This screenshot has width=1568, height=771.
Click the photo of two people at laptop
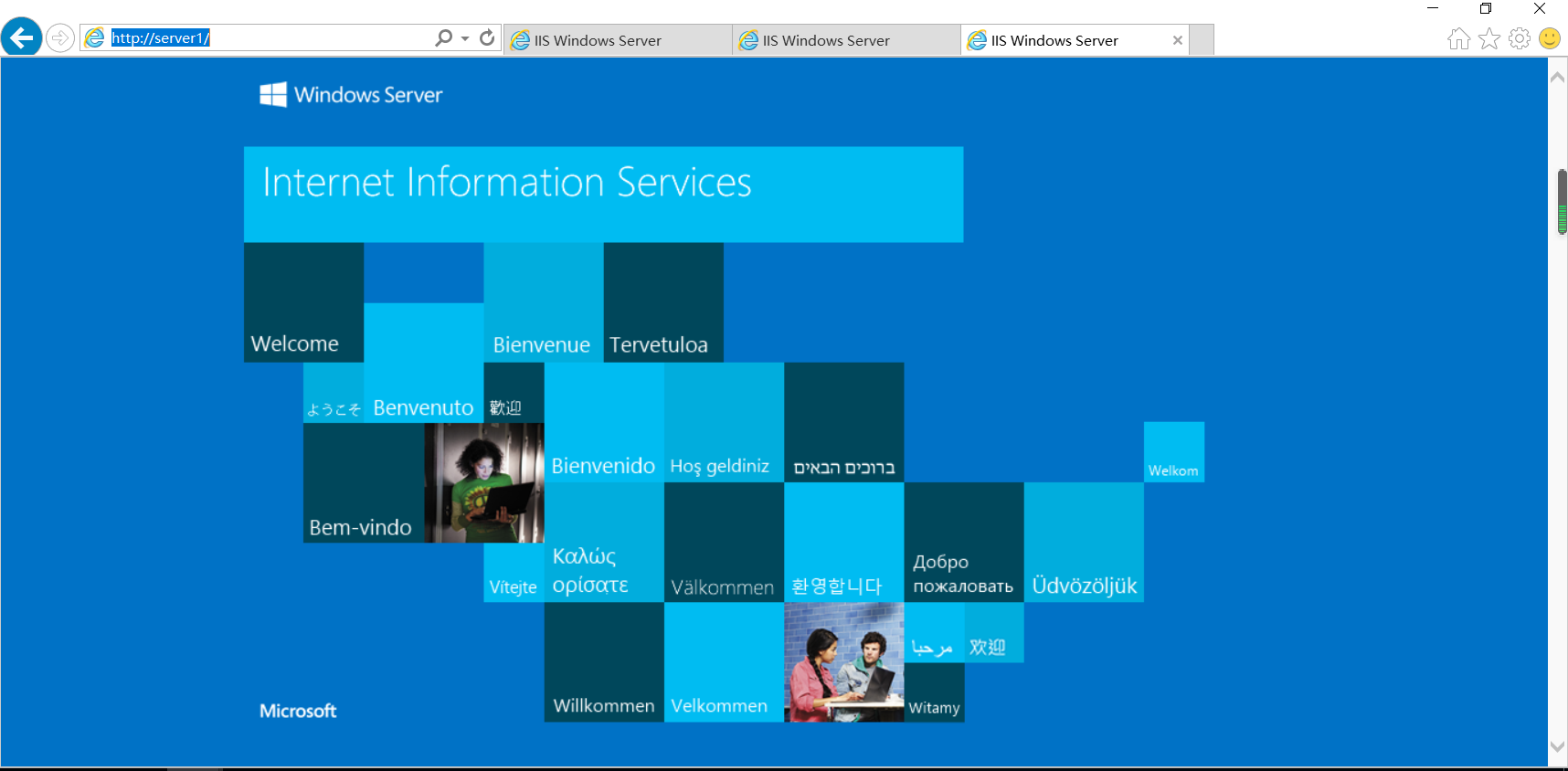pos(844,662)
